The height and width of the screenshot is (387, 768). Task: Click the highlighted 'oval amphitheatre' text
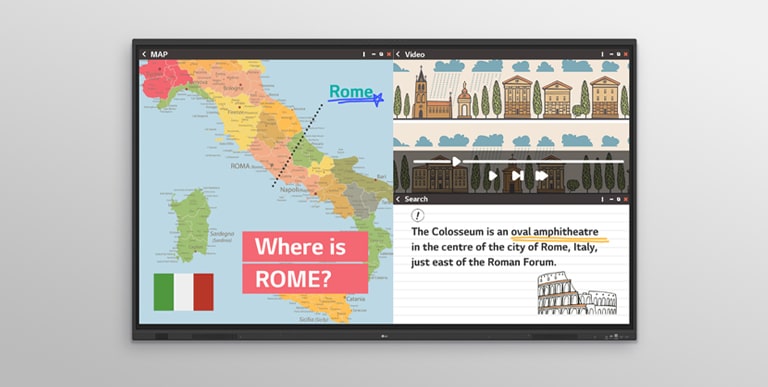[554, 232]
